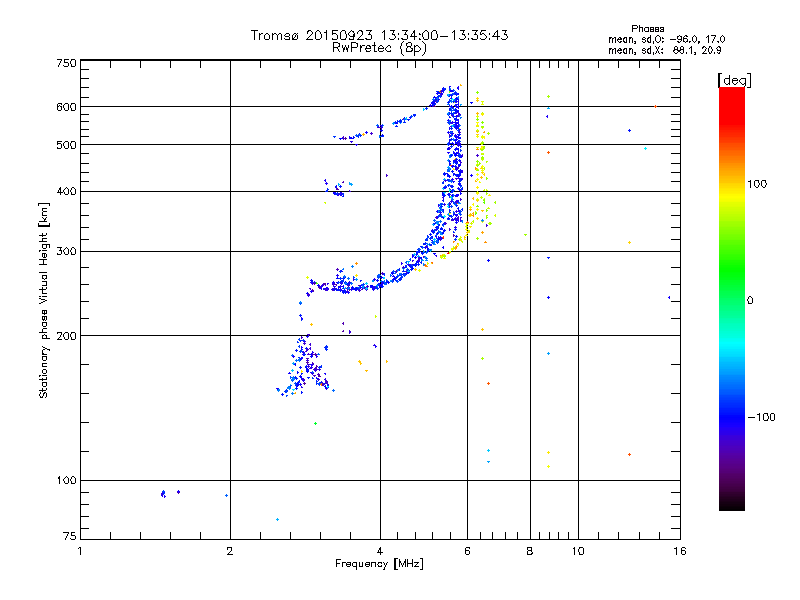This screenshot has width=800, height=600.
Task: Click the 'mean, sd,X: 88.1, 20.9' text
Action: pyautogui.click(x=664, y=51)
